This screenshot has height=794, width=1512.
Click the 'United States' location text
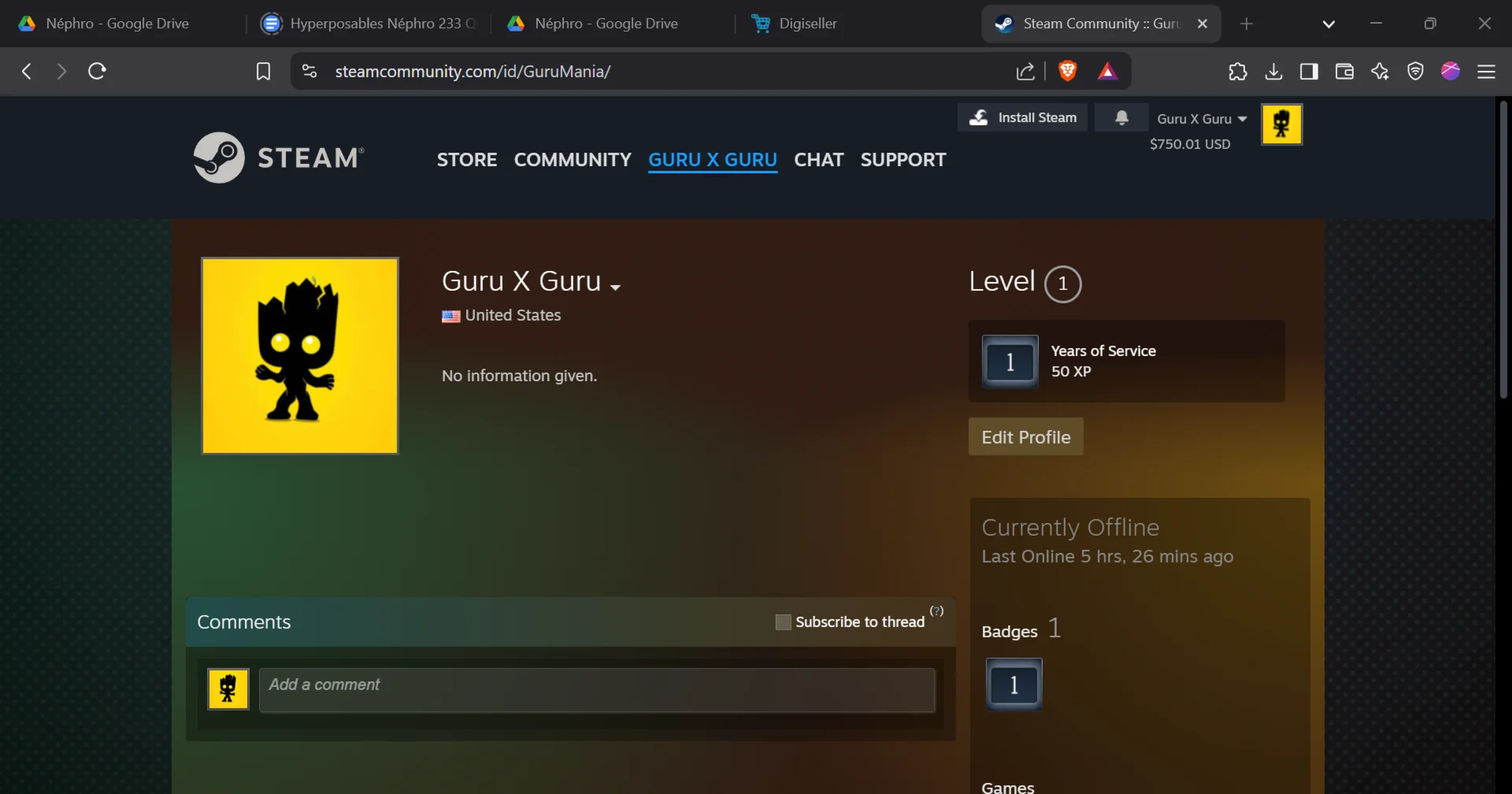pos(513,315)
